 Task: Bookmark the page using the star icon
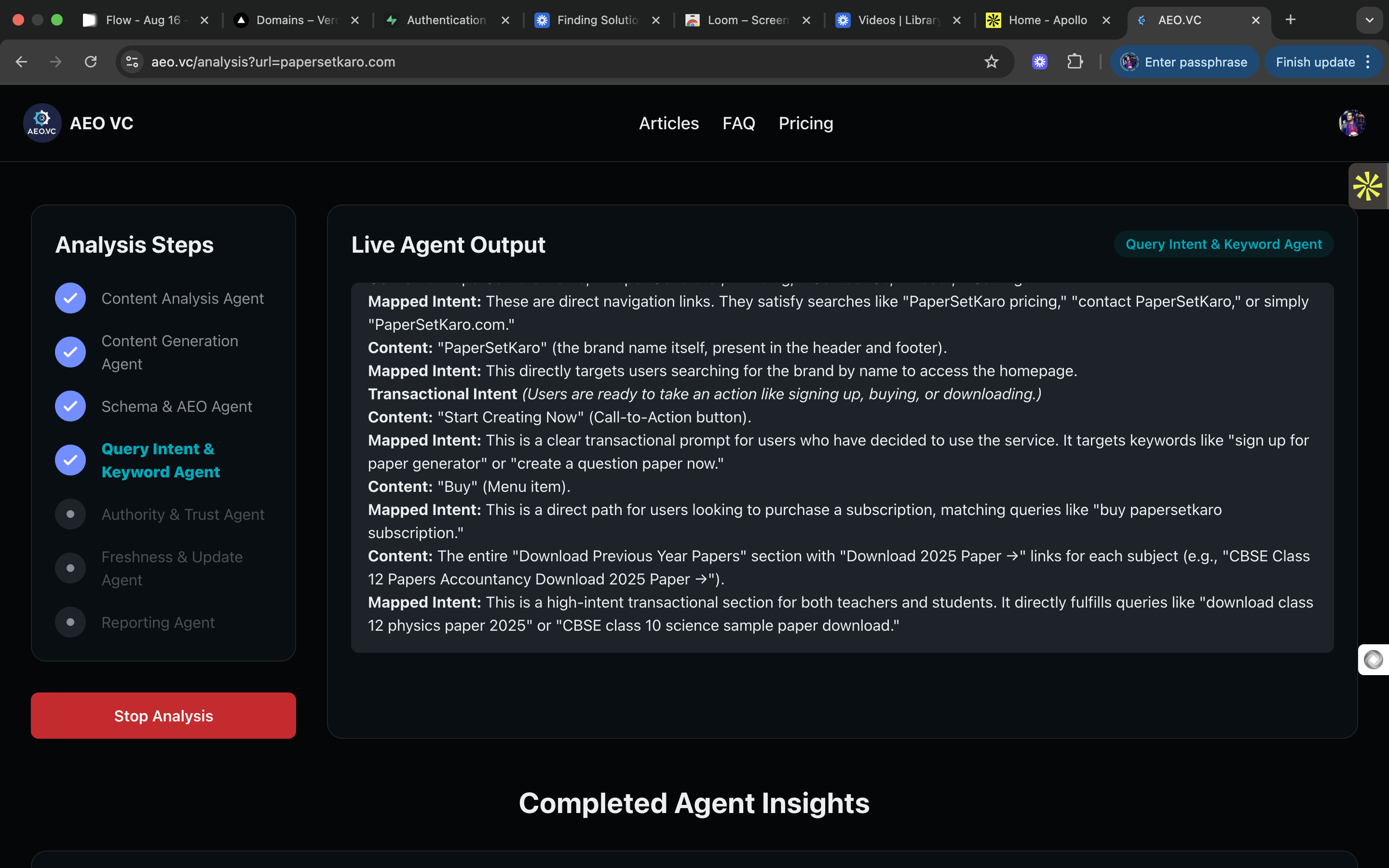pyautogui.click(x=992, y=61)
